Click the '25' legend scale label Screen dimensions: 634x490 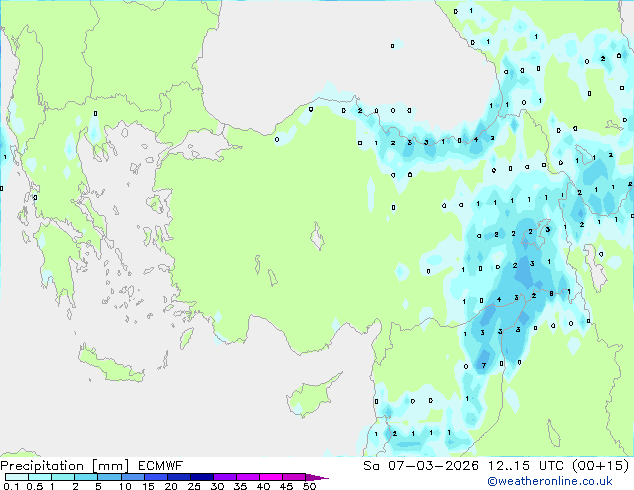point(194,486)
